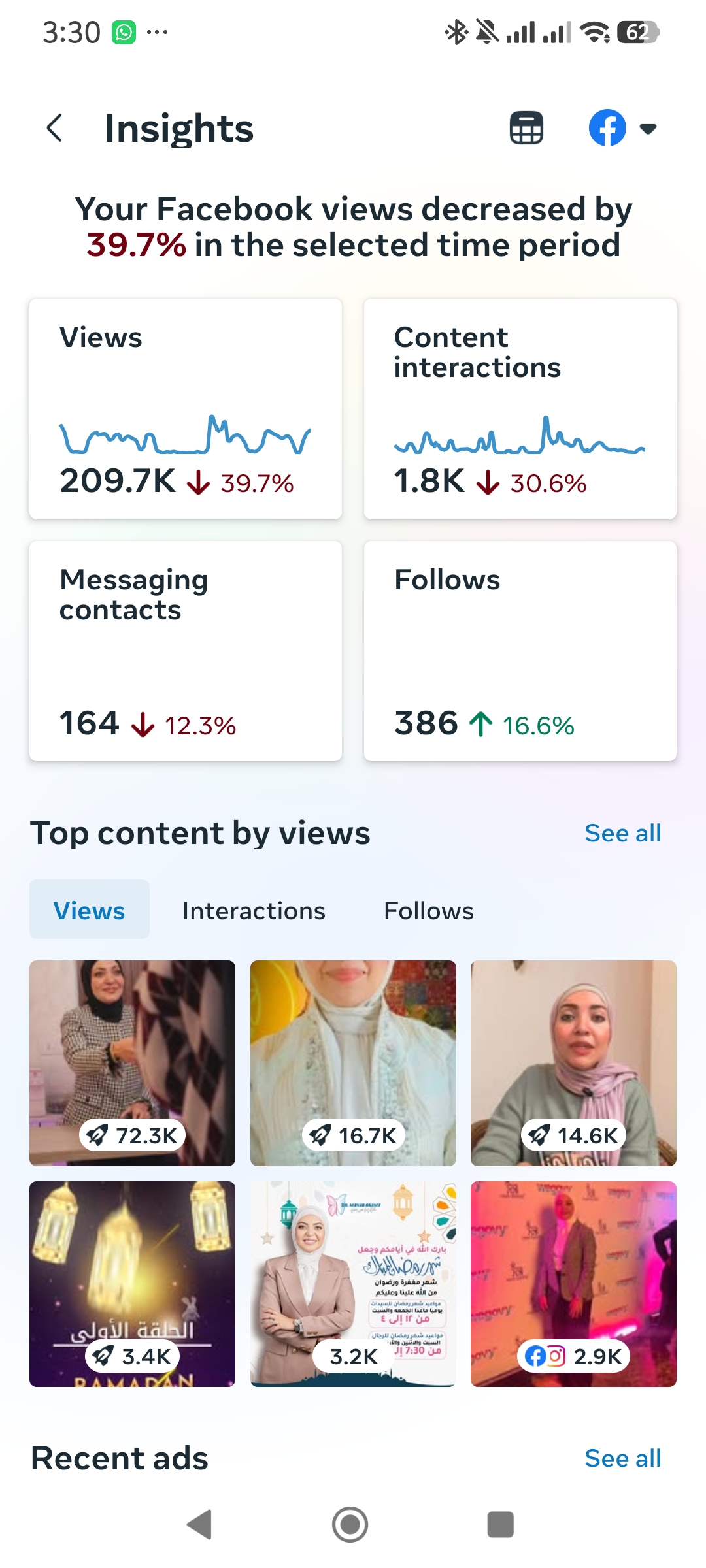Screen dimensions: 706x1568
Task: Open the cross-posted thumbnail with 2.9K views
Action: click(x=573, y=1284)
